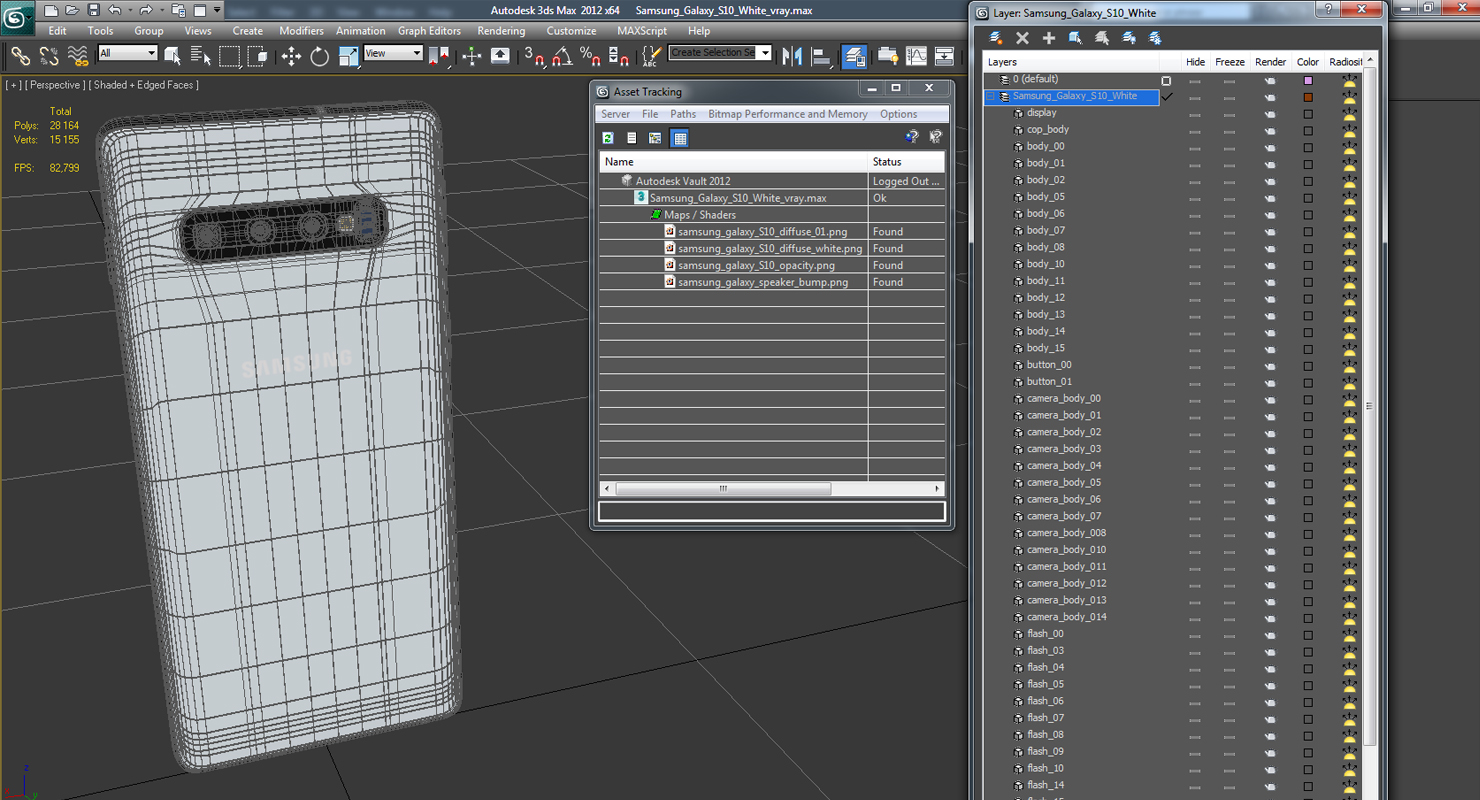Open the Angle Snap toggle

(562, 56)
